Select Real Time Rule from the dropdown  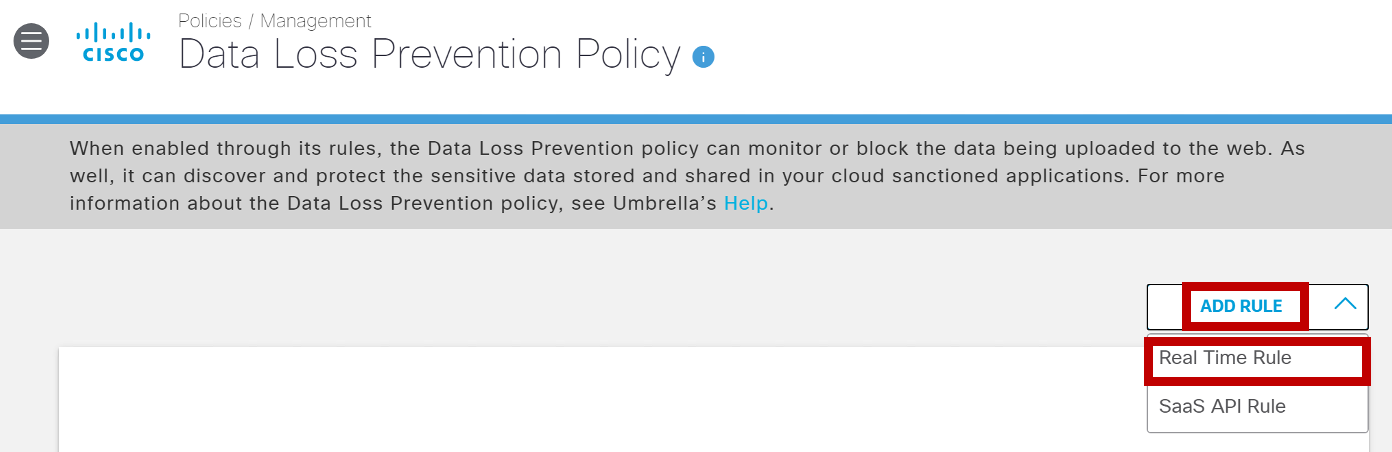[1225, 358]
